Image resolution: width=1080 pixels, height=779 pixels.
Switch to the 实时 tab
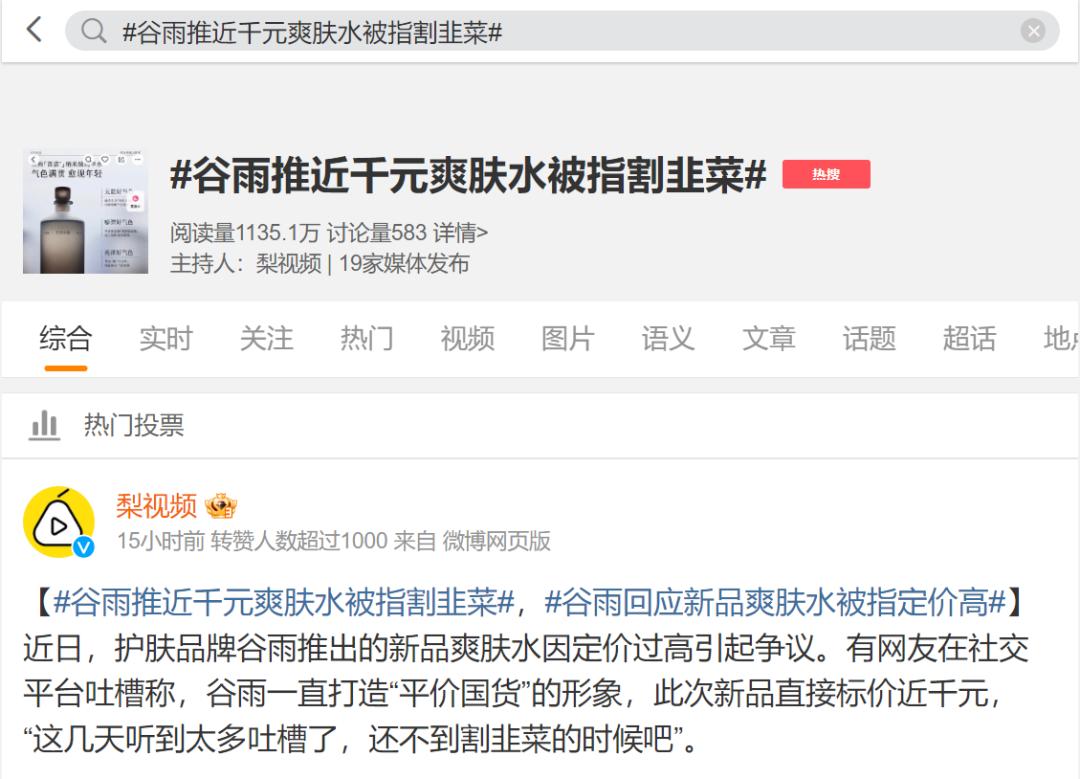pos(166,339)
